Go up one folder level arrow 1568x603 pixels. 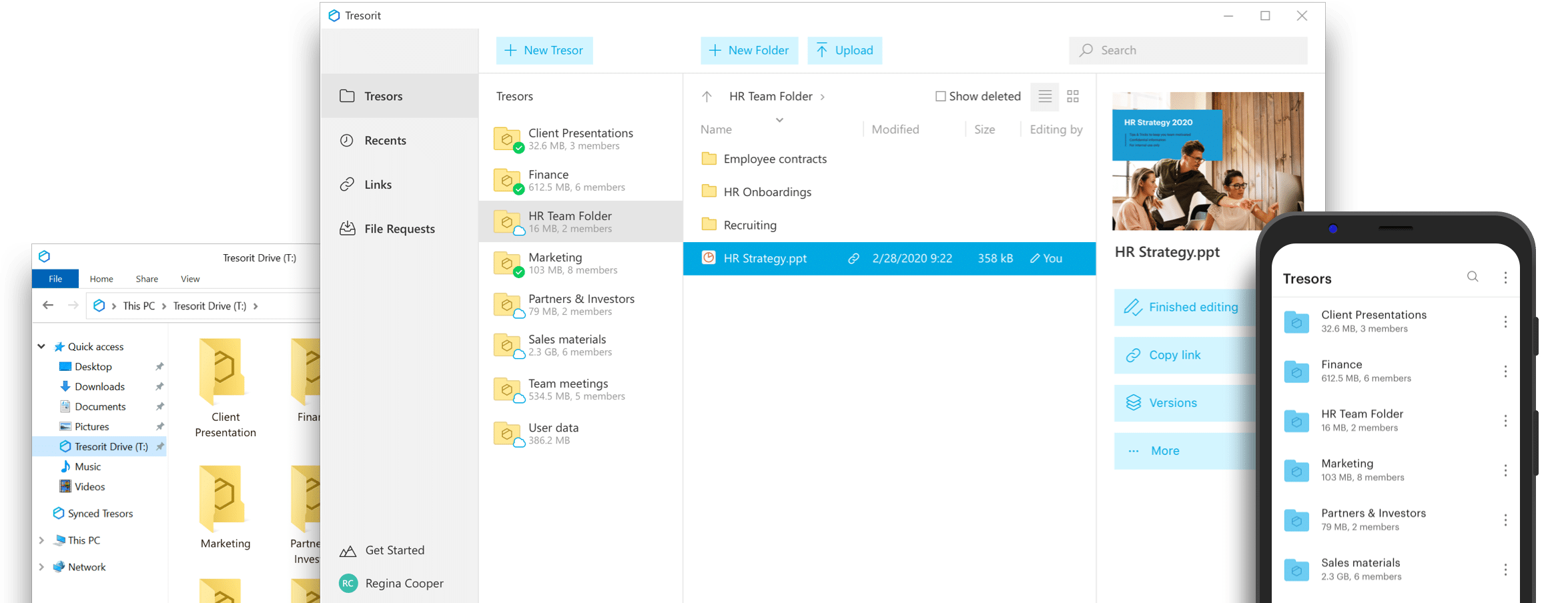(x=707, y=97)
